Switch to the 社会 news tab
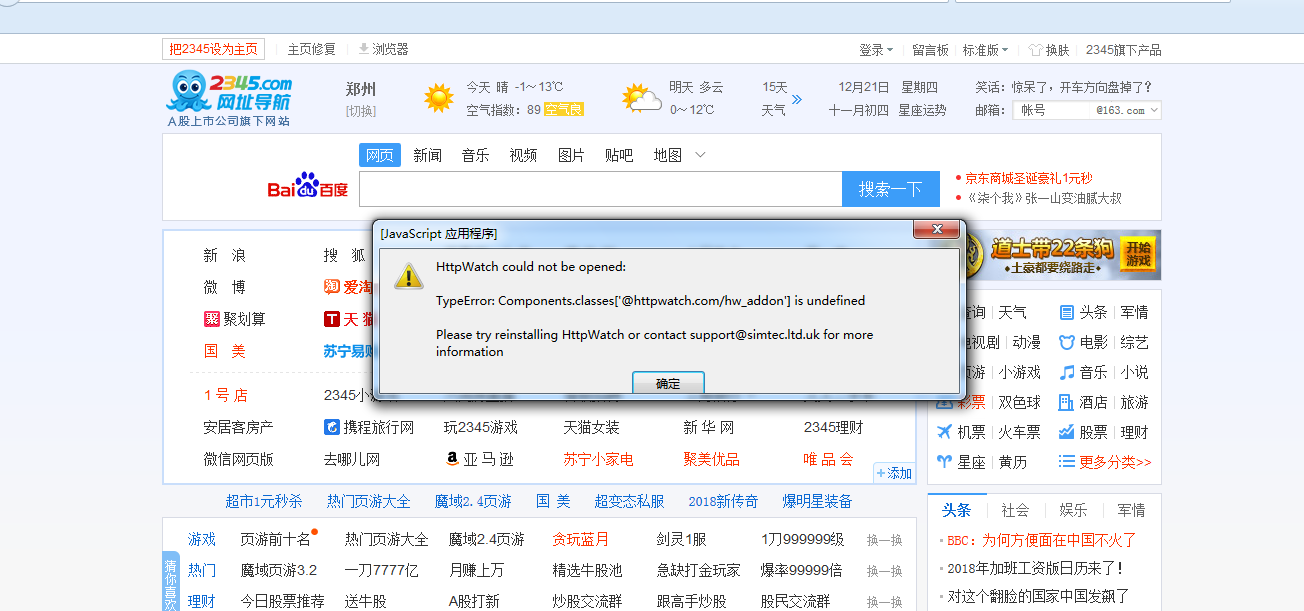The image size is (1304, 611). point(1015,510)
